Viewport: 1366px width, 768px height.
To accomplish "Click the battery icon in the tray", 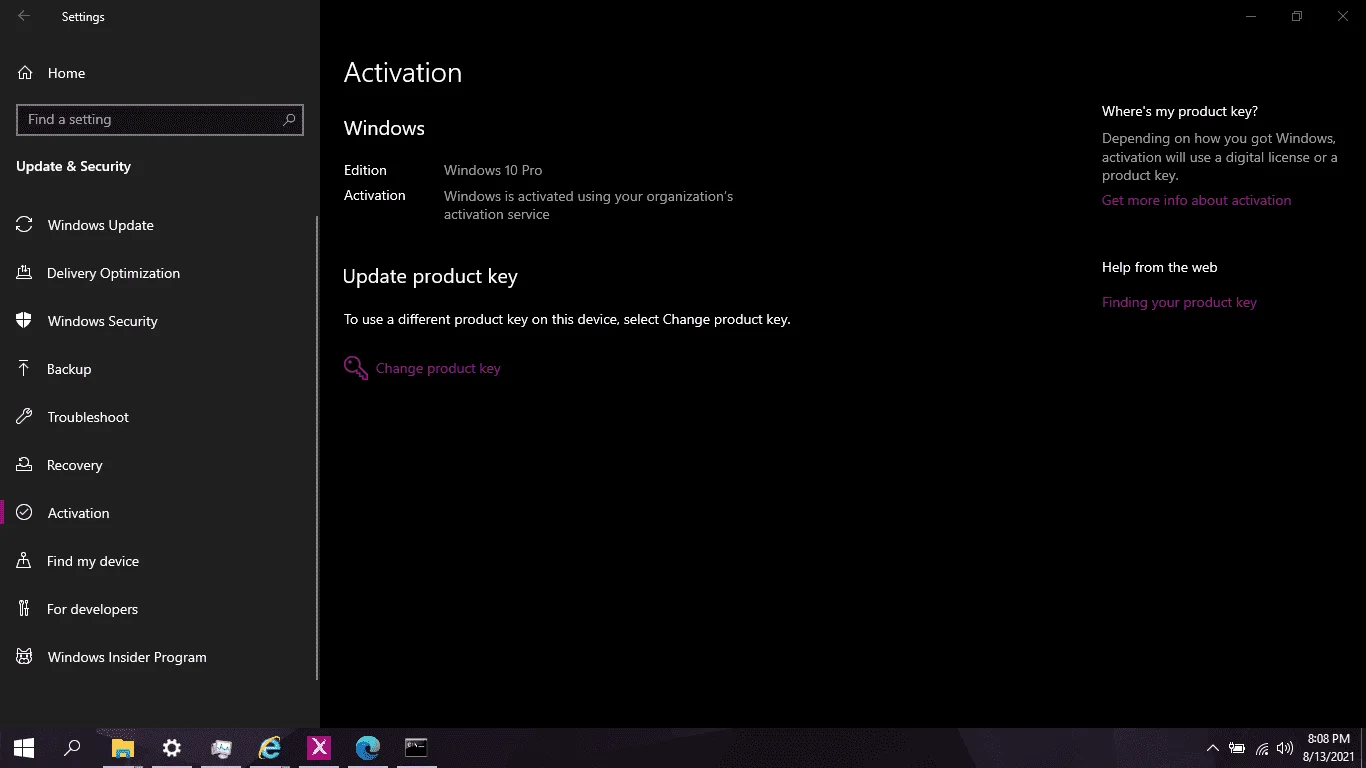I will (1237, 748).
